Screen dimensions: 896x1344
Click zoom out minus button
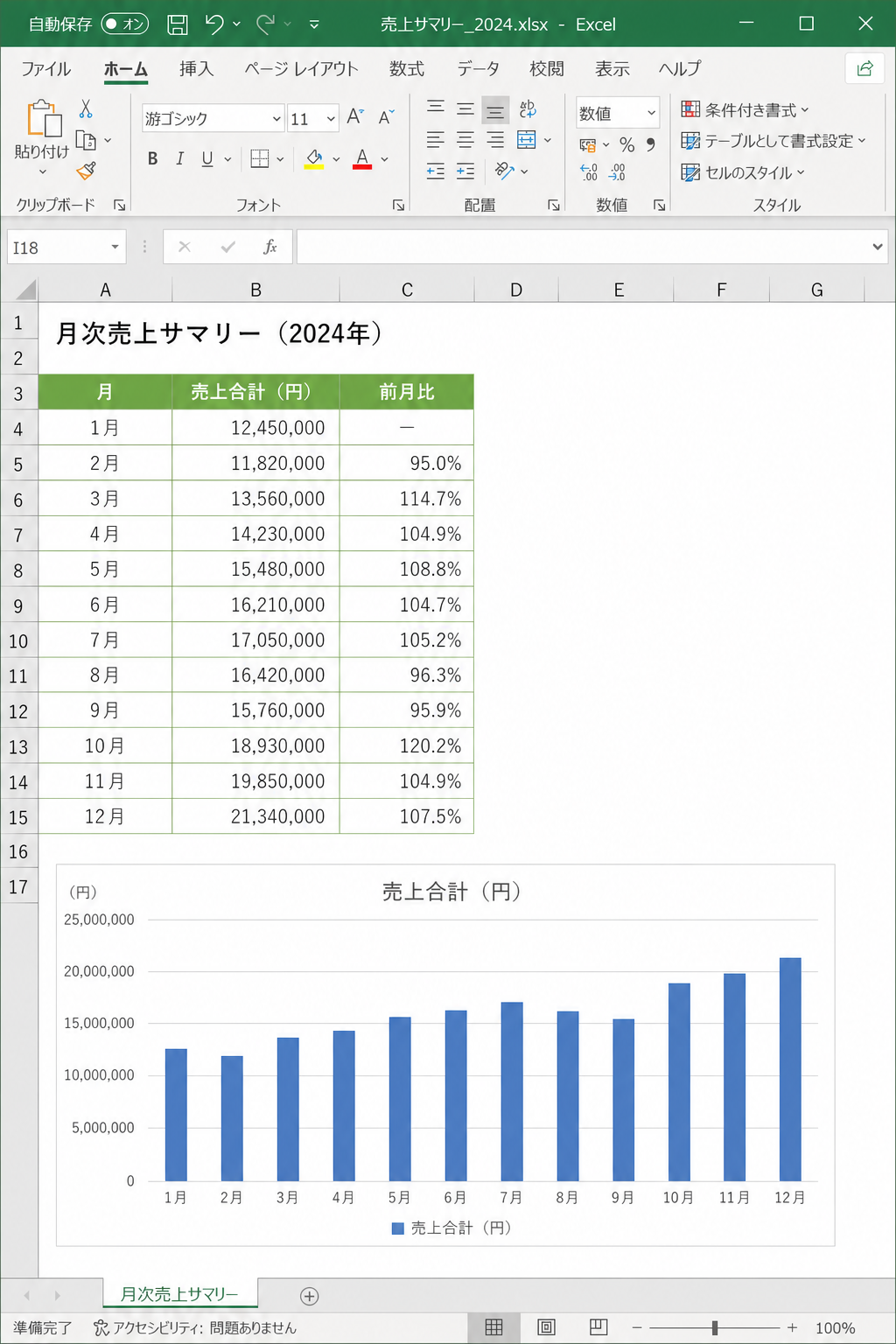[x=637, y=1327]
